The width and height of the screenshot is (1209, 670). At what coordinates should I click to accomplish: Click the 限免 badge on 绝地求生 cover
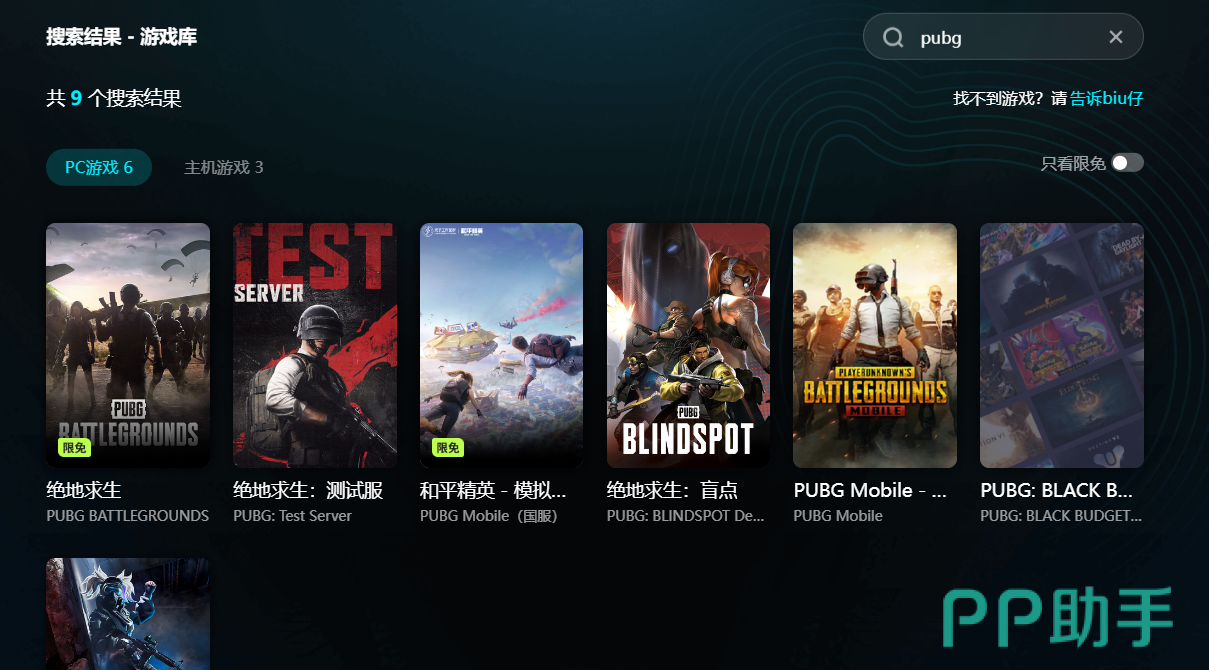pos(74,448)
